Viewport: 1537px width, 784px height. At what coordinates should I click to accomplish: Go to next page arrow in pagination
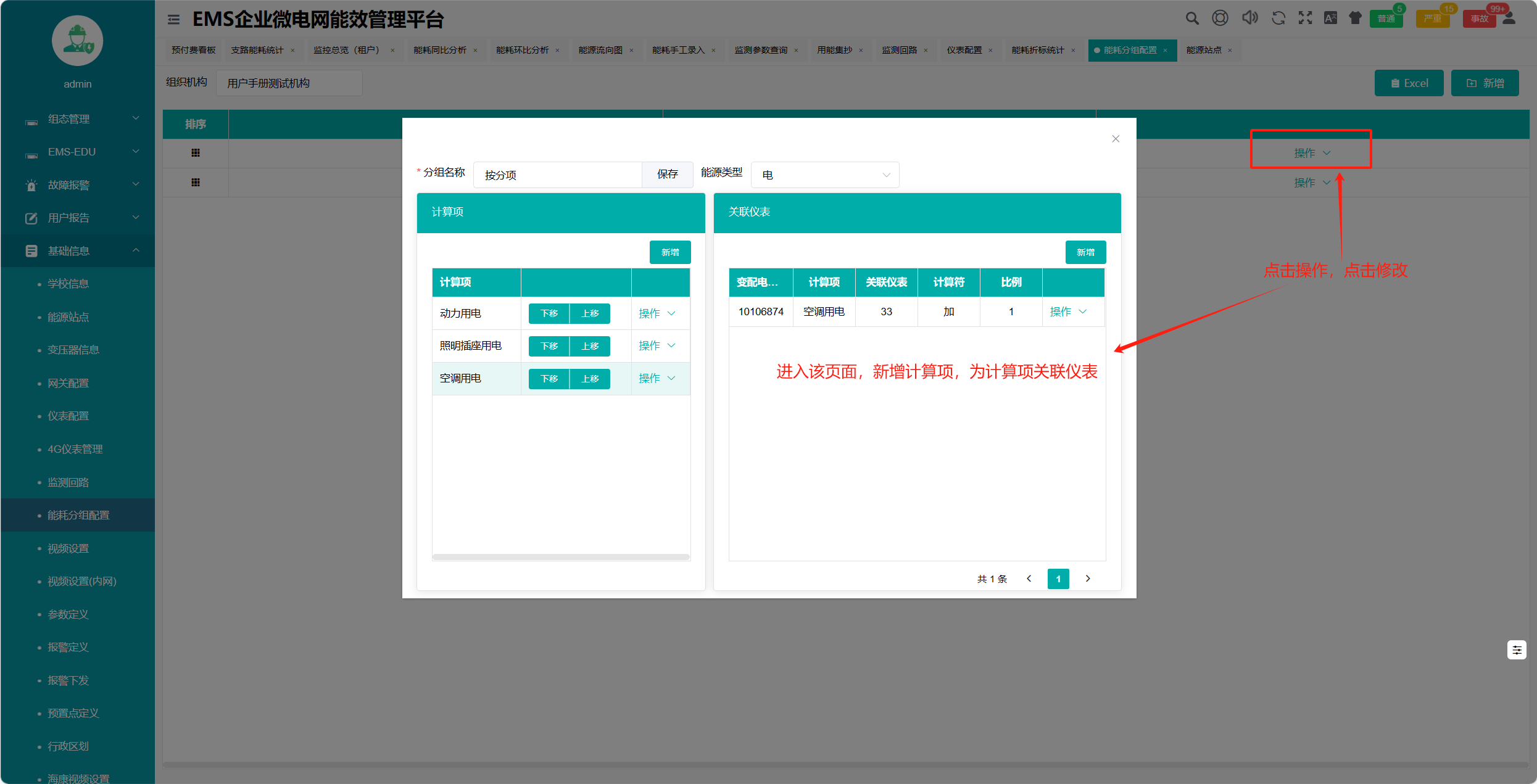tap(1088, 579)
